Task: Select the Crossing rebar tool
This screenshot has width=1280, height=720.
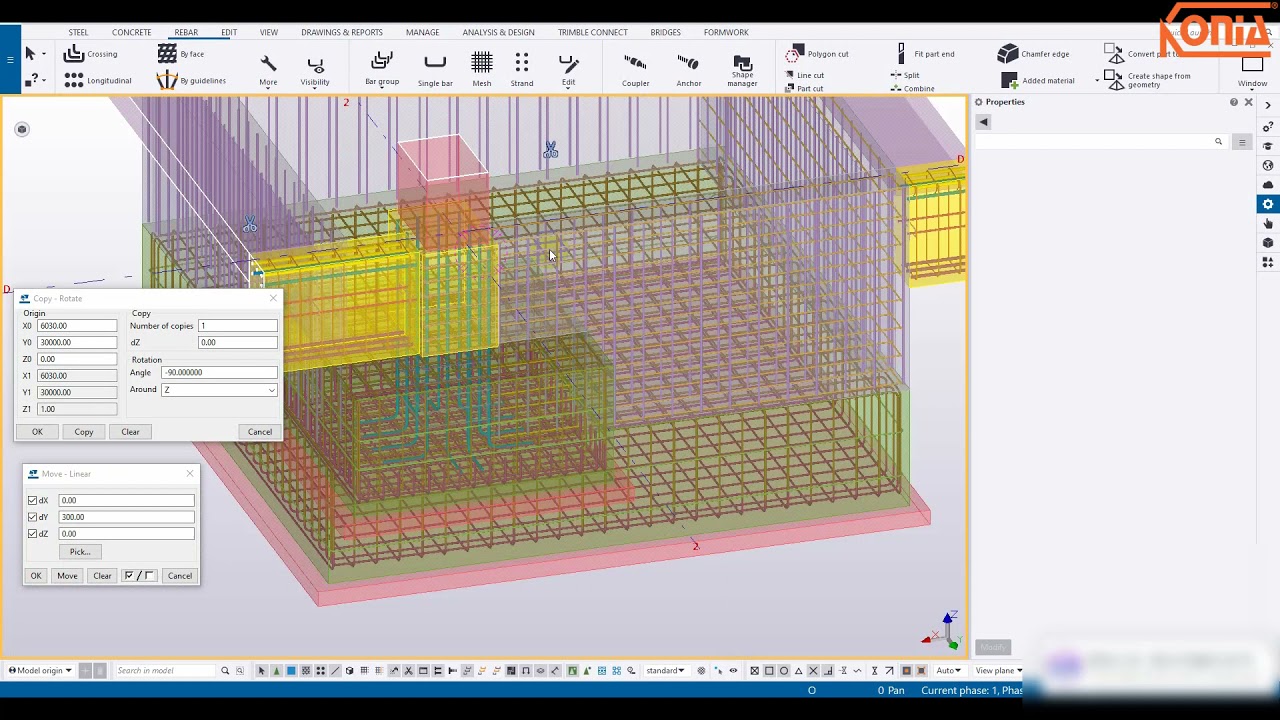Action: (x=91, y=54)
